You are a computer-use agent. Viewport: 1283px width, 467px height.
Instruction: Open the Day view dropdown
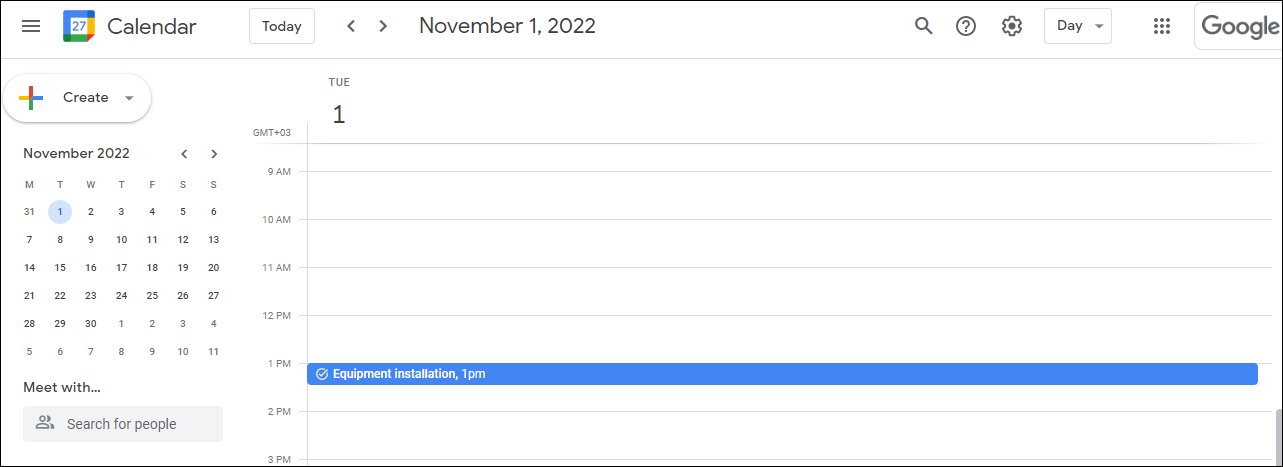pos(1078,26)
